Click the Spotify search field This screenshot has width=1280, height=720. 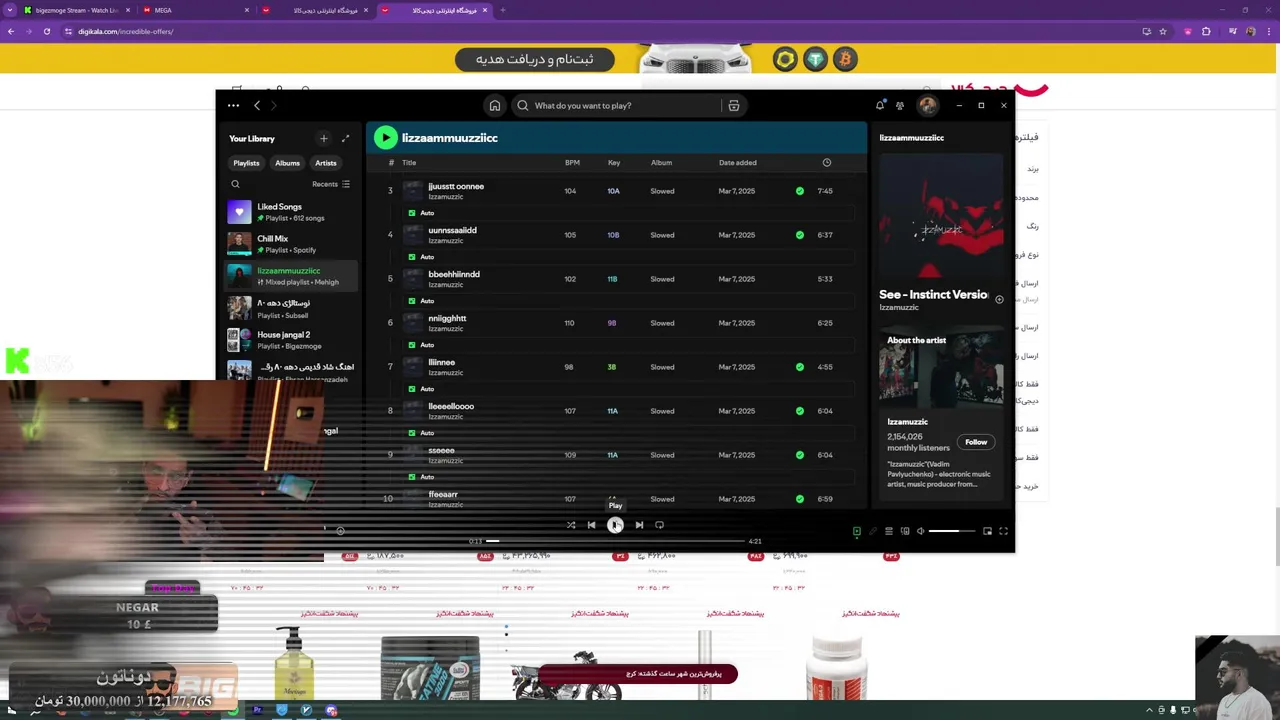(618, 105)
